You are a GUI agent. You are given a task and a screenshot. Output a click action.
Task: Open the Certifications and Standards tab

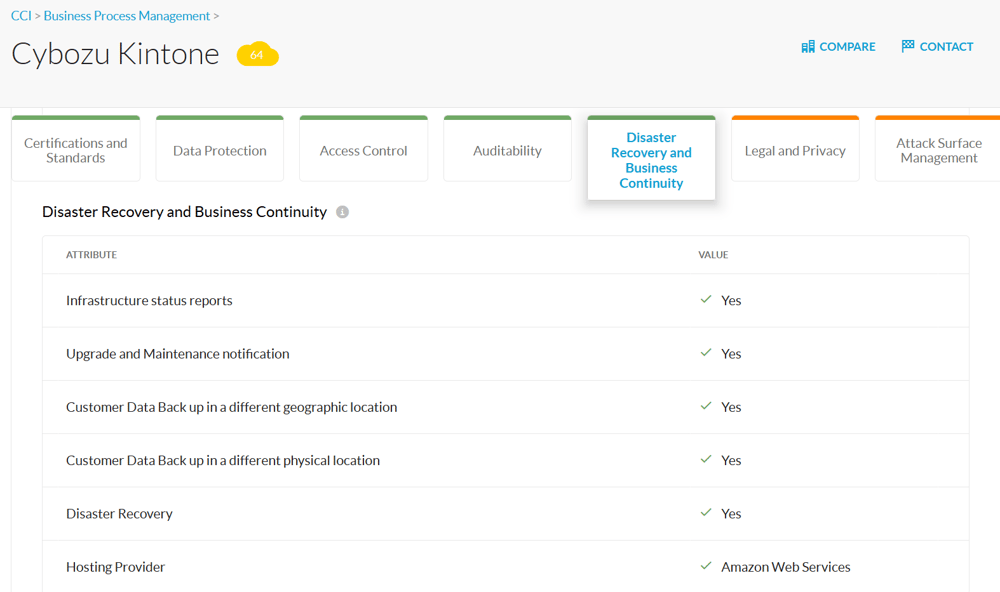click(76, 149)
